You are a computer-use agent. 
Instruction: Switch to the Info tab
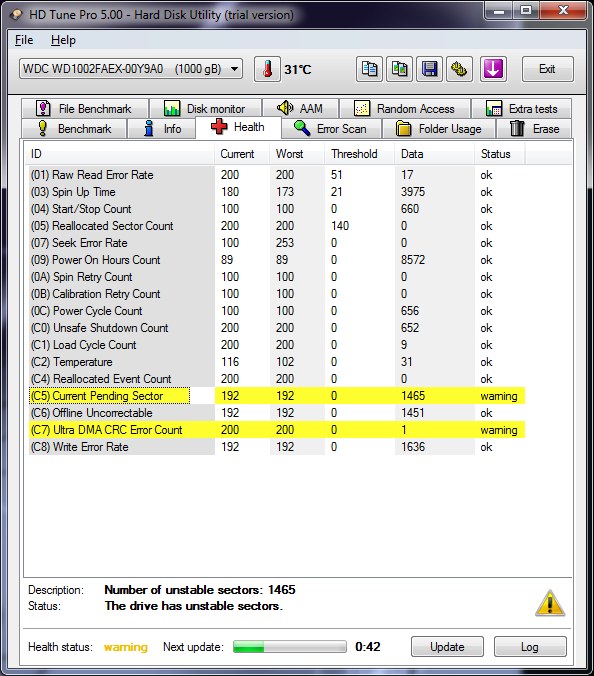(x=162, y=128)
